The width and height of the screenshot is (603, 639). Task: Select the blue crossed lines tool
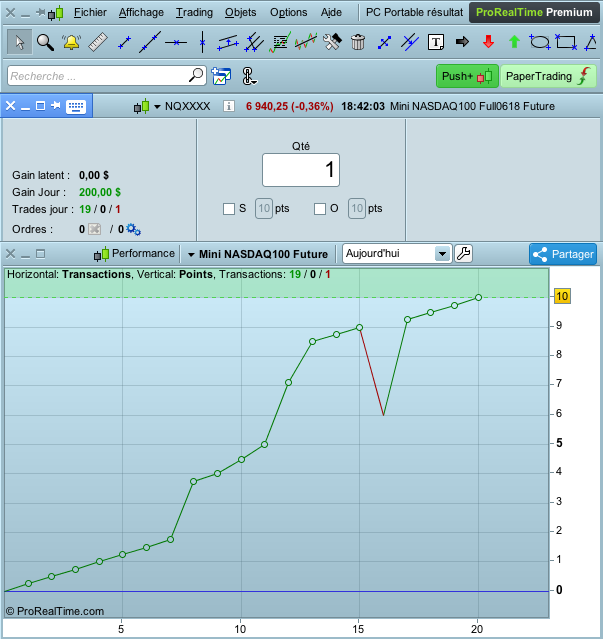click(x=409, y=42)
